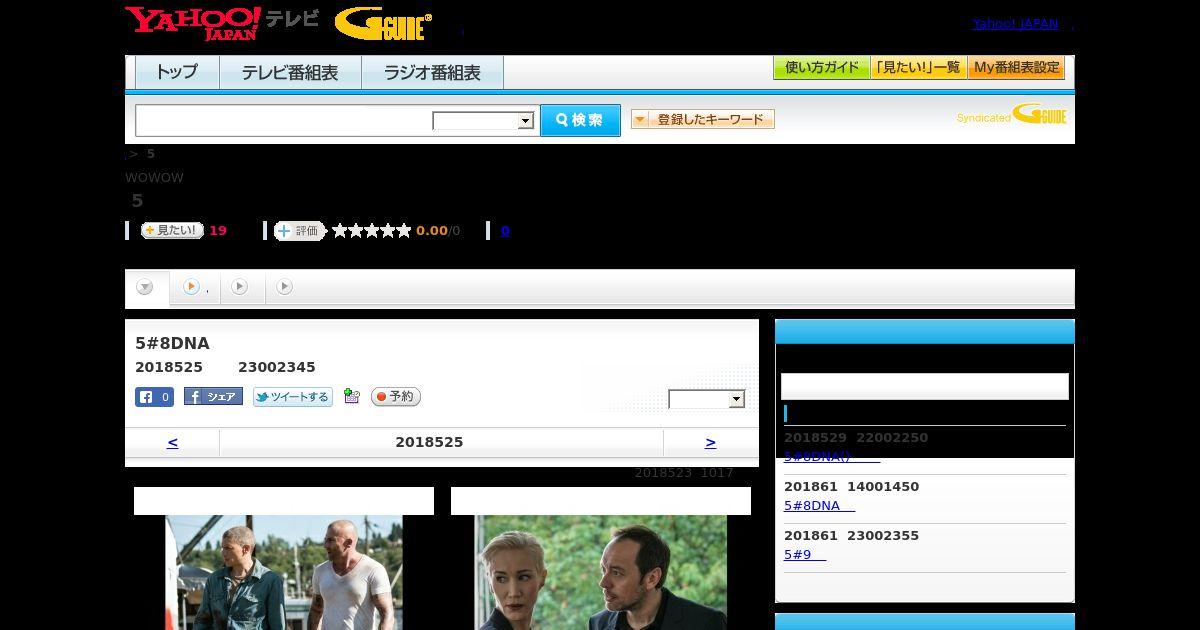Open the 5#8DNA() link for 2018529
The width and height of the screenshot is (1200, 630).
pyautogui.click(x=832, y=457)
